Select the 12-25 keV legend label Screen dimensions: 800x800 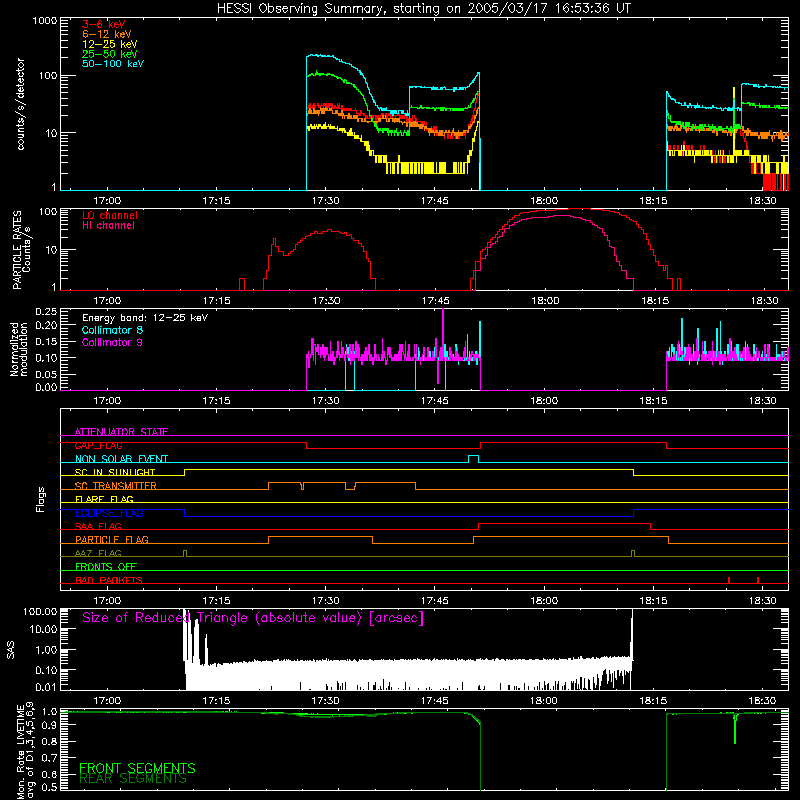point(110,44)
